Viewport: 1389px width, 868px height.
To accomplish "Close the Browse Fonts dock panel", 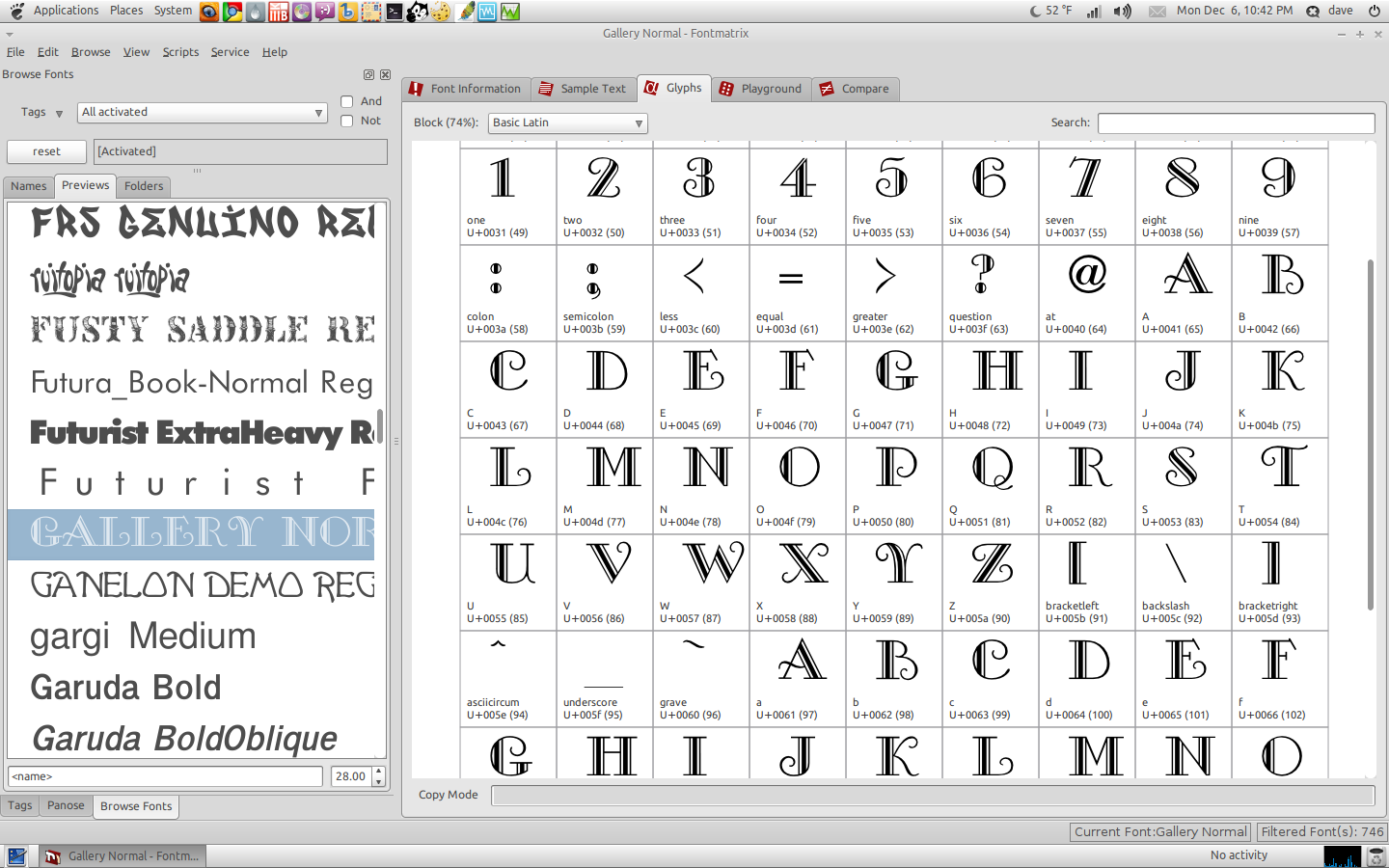I will [x=385, y=74].
